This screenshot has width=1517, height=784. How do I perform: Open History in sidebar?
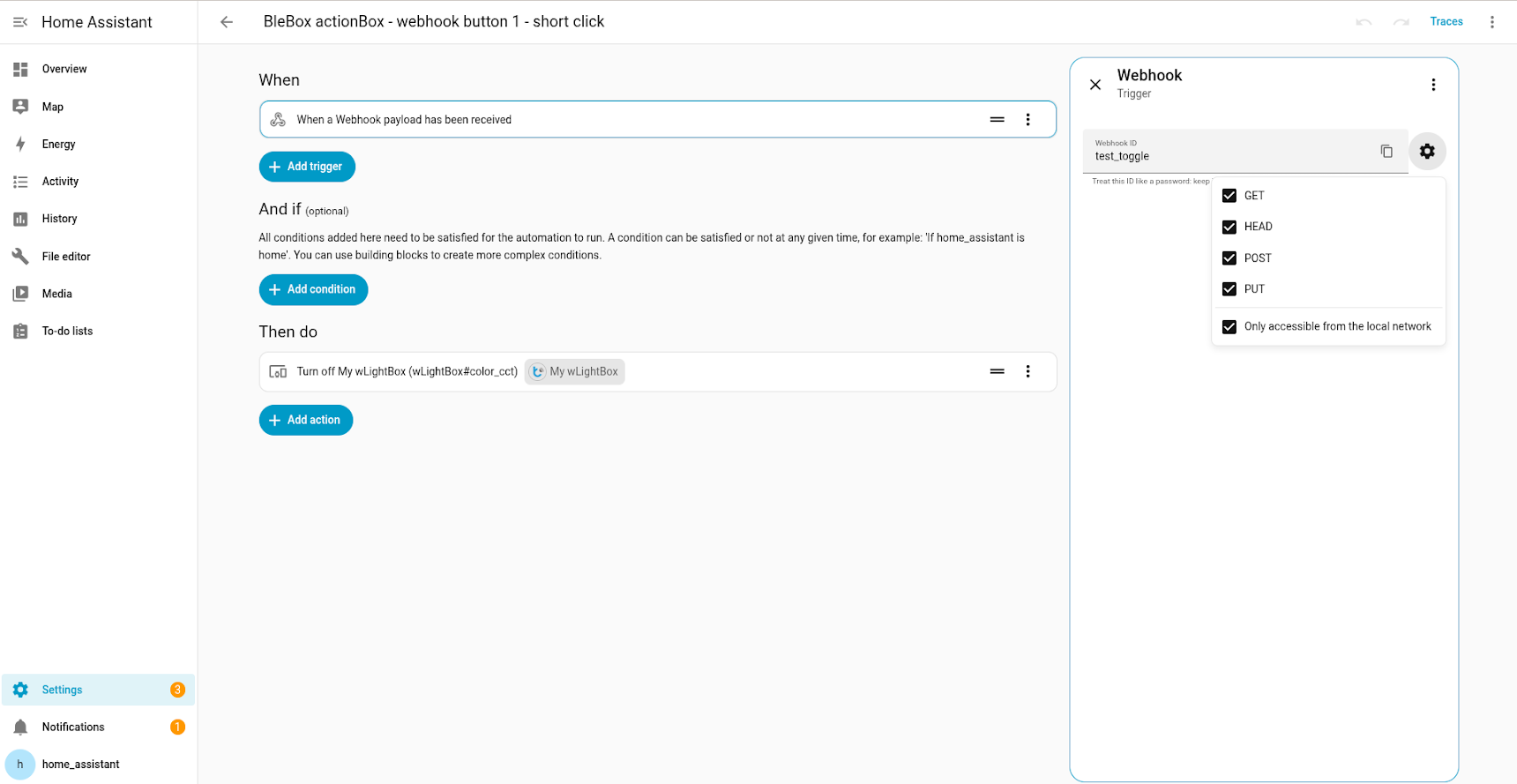[x=98, y=219]
